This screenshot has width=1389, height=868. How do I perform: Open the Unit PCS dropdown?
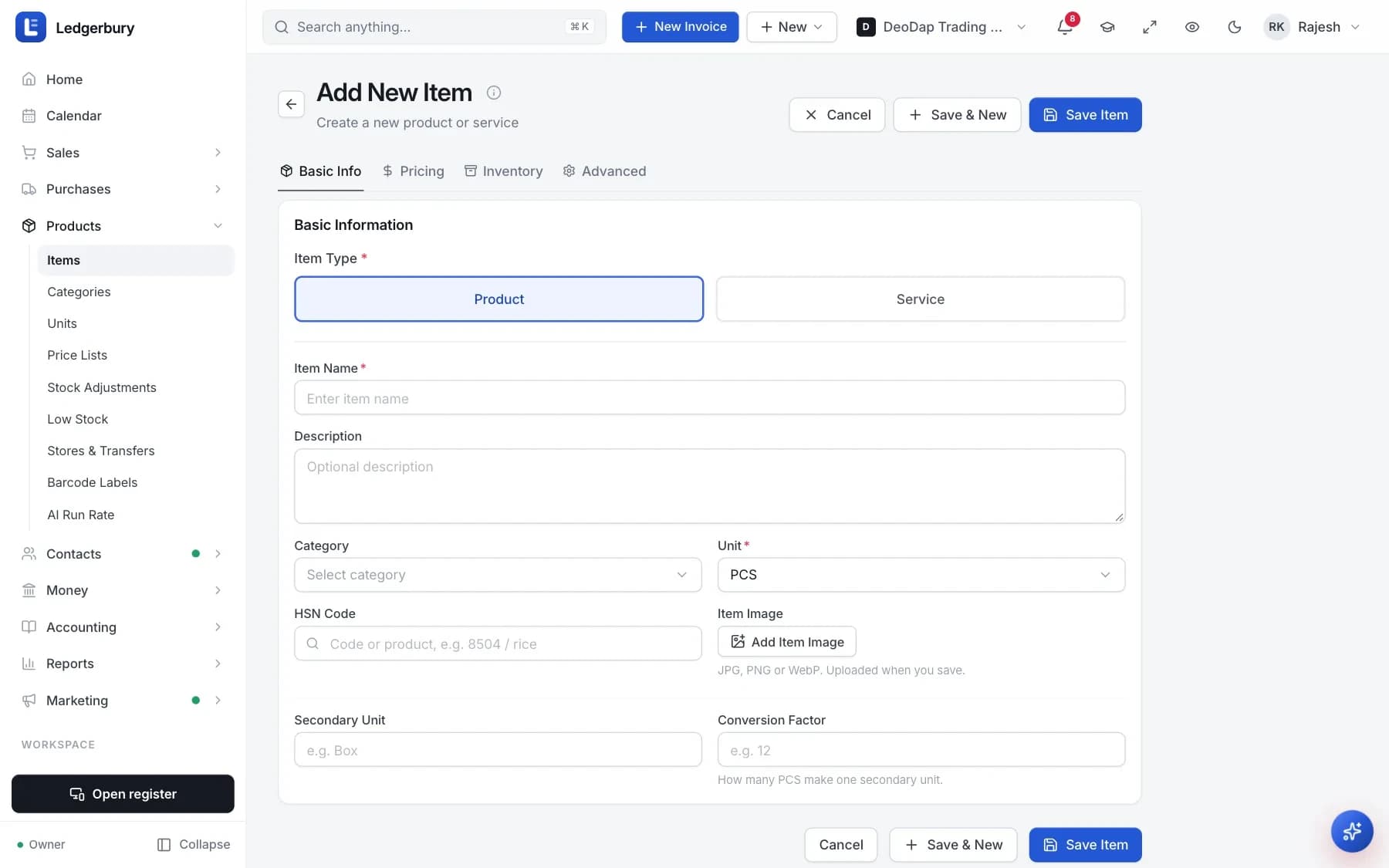pos(921,575)
